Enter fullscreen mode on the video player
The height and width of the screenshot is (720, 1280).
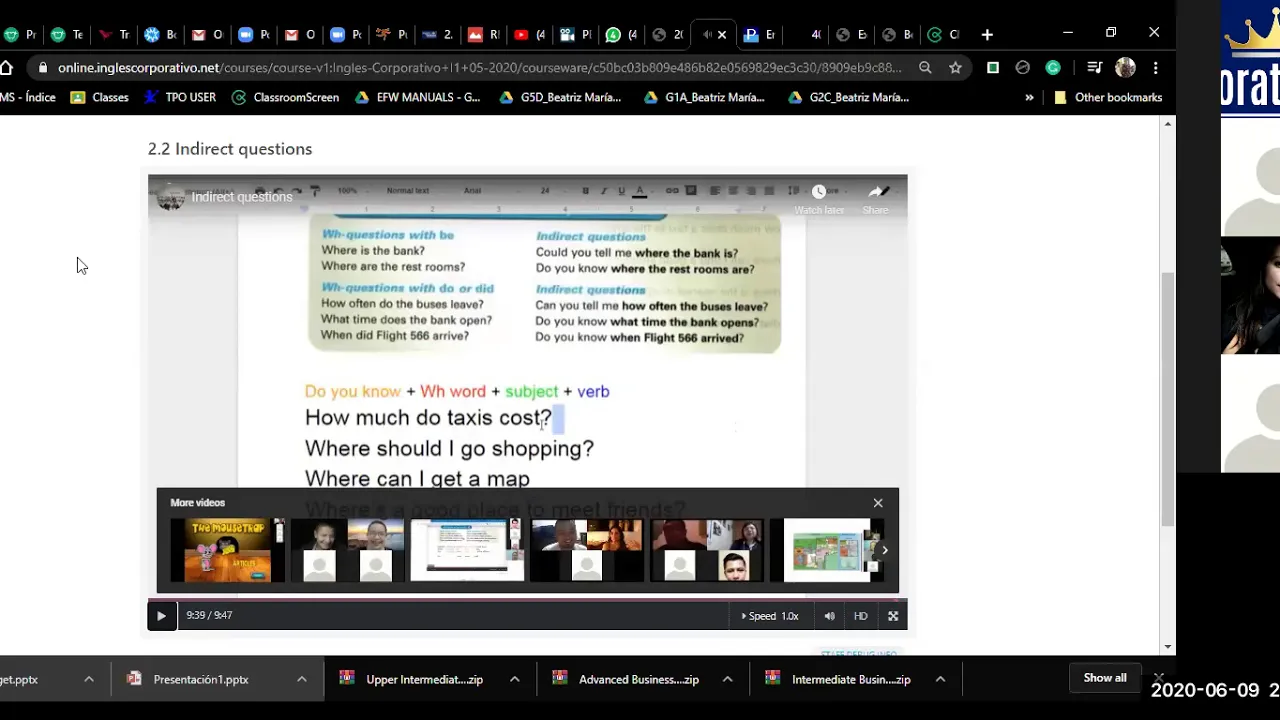click(893, 616)
